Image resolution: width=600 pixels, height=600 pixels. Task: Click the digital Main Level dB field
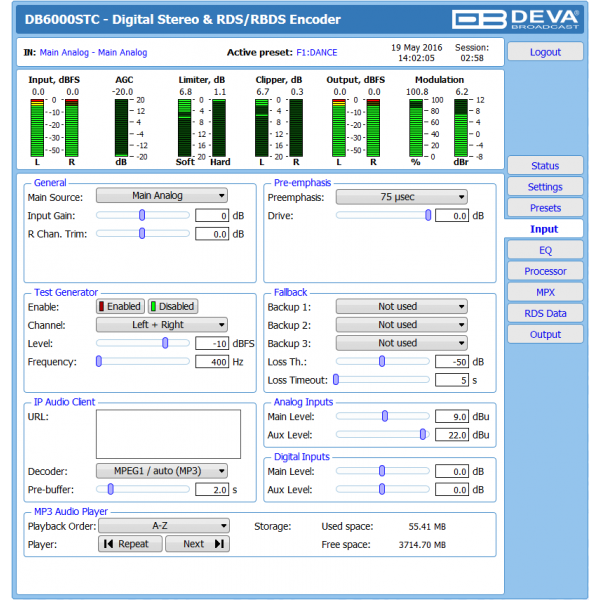[x=452, y=472]
